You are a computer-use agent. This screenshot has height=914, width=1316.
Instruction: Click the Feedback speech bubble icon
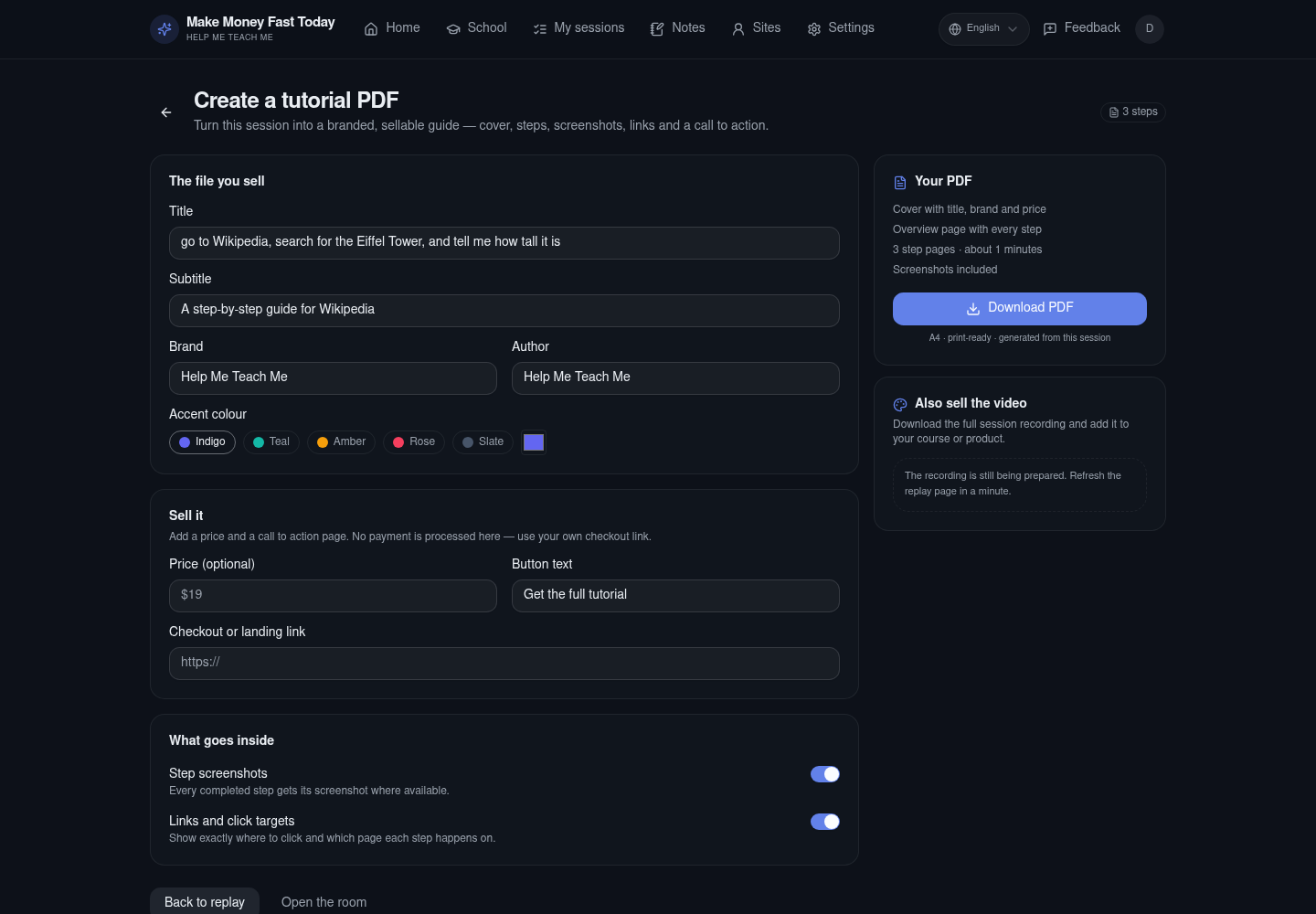tap(1050, 29)
